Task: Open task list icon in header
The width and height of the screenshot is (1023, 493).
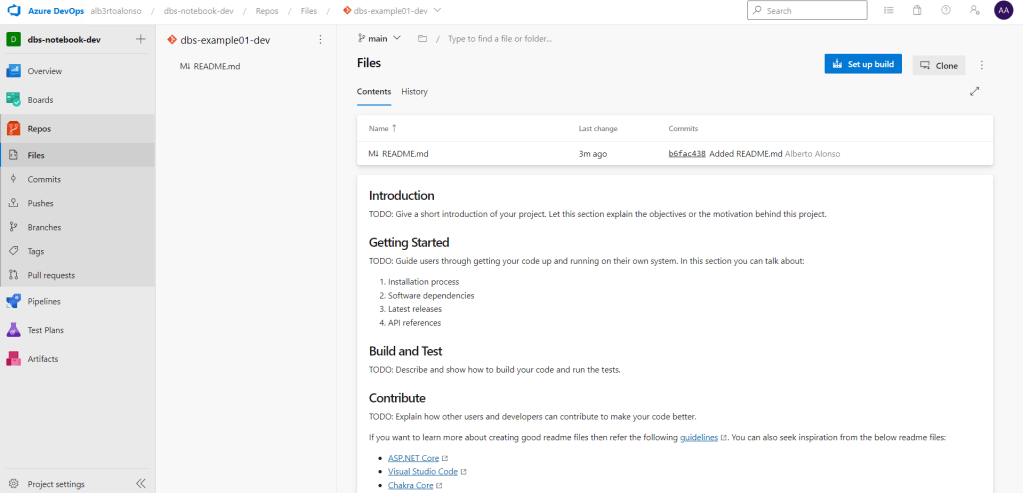Action: (889, 10)
